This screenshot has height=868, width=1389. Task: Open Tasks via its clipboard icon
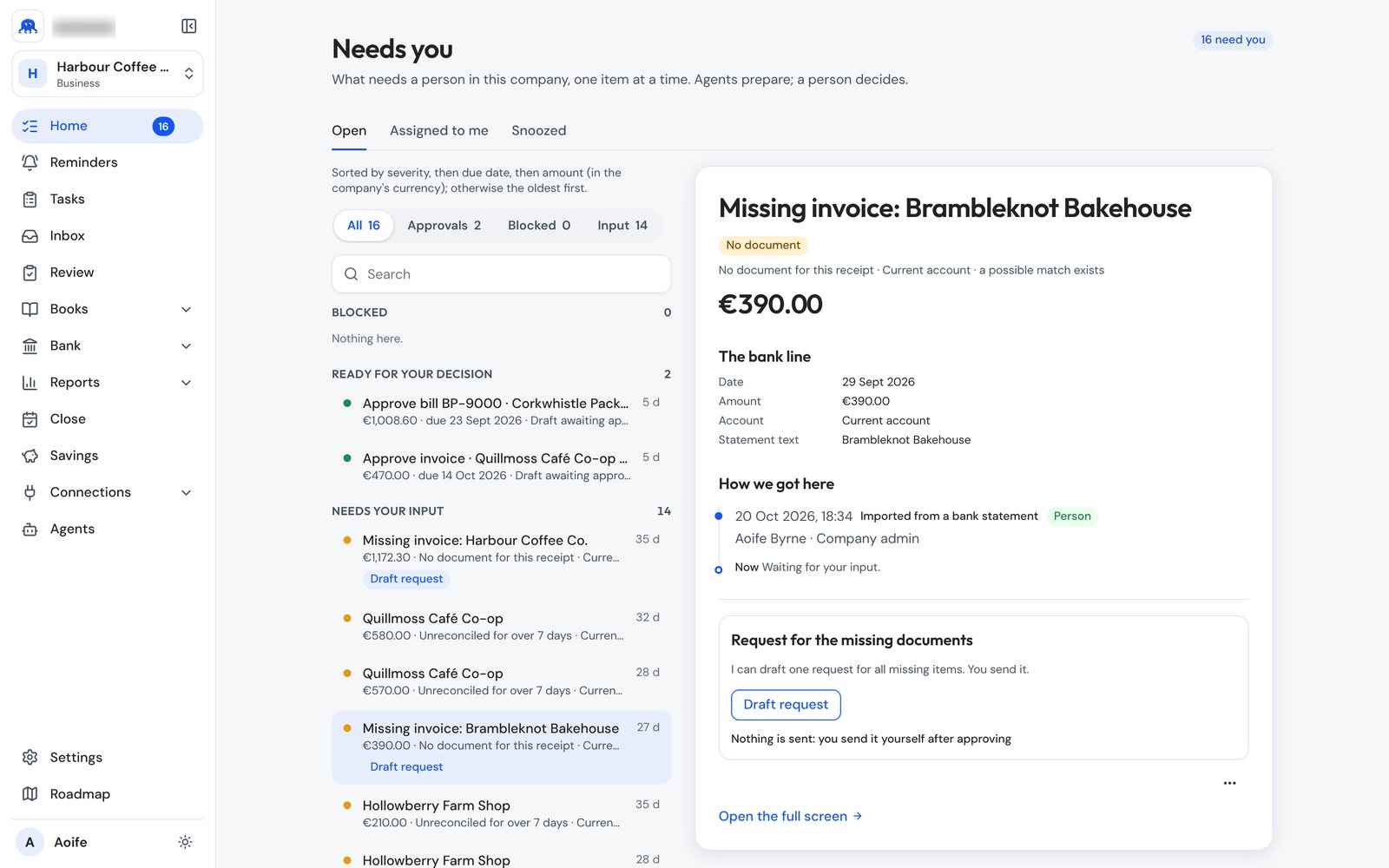30,199
